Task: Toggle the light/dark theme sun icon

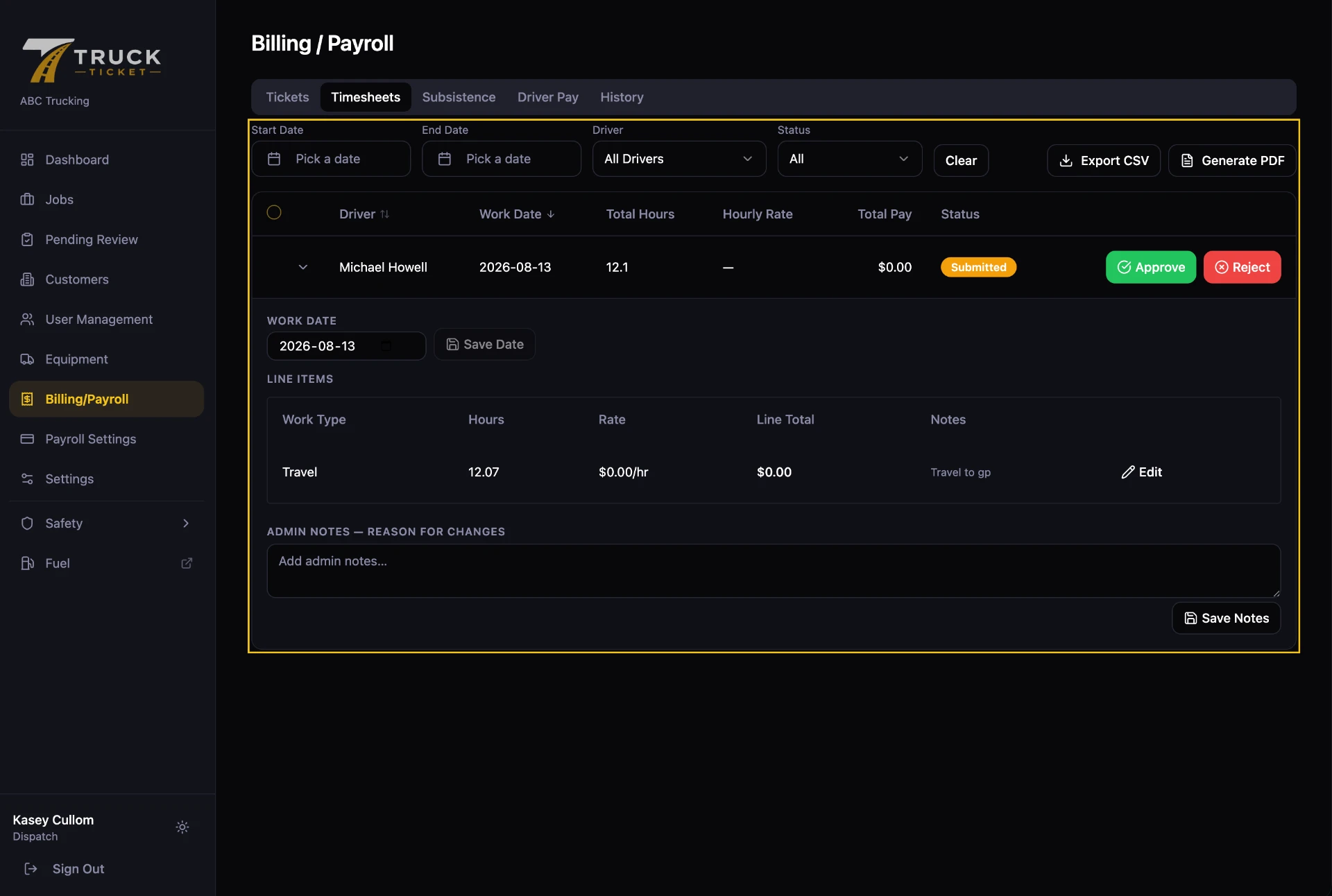Action: pyautogui.click(x=182, y=827)
